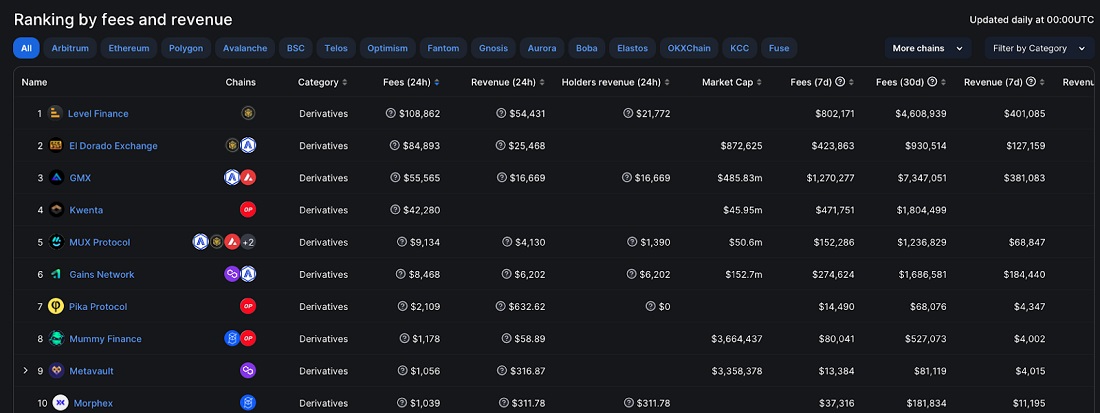
Task: Click the Morphex logo icon
Action: 60,403
